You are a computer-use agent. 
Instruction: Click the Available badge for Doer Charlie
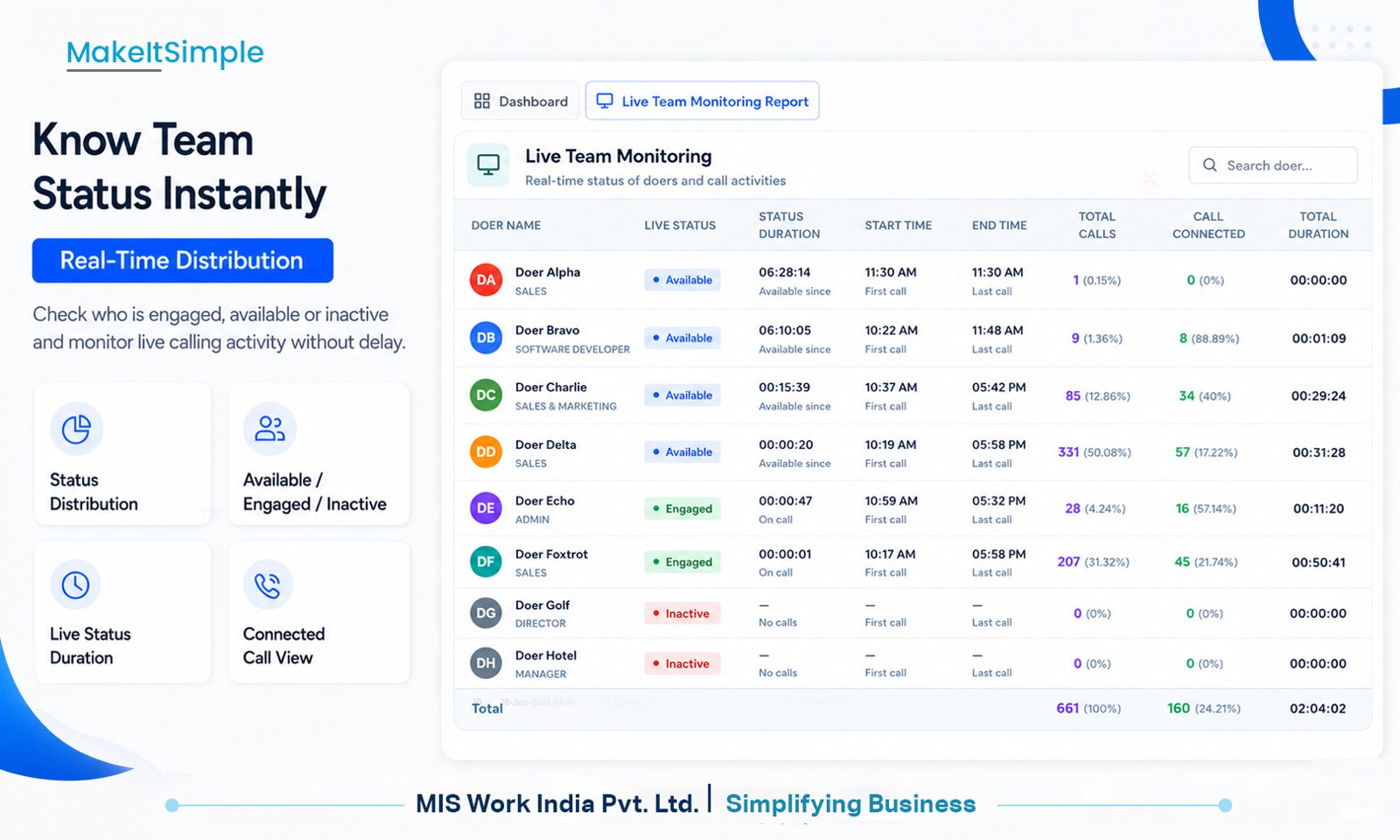pos(682,395)
